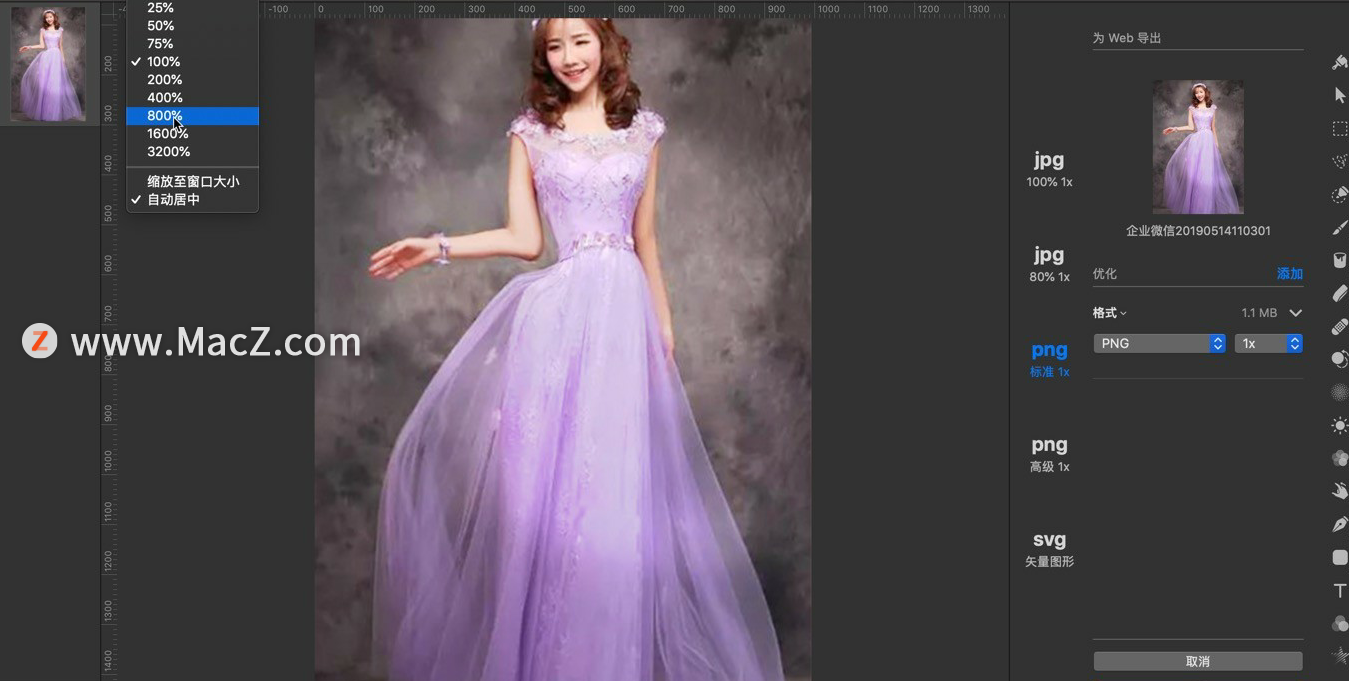Click the 为 Web 导出 panel title

[1126, 38]
